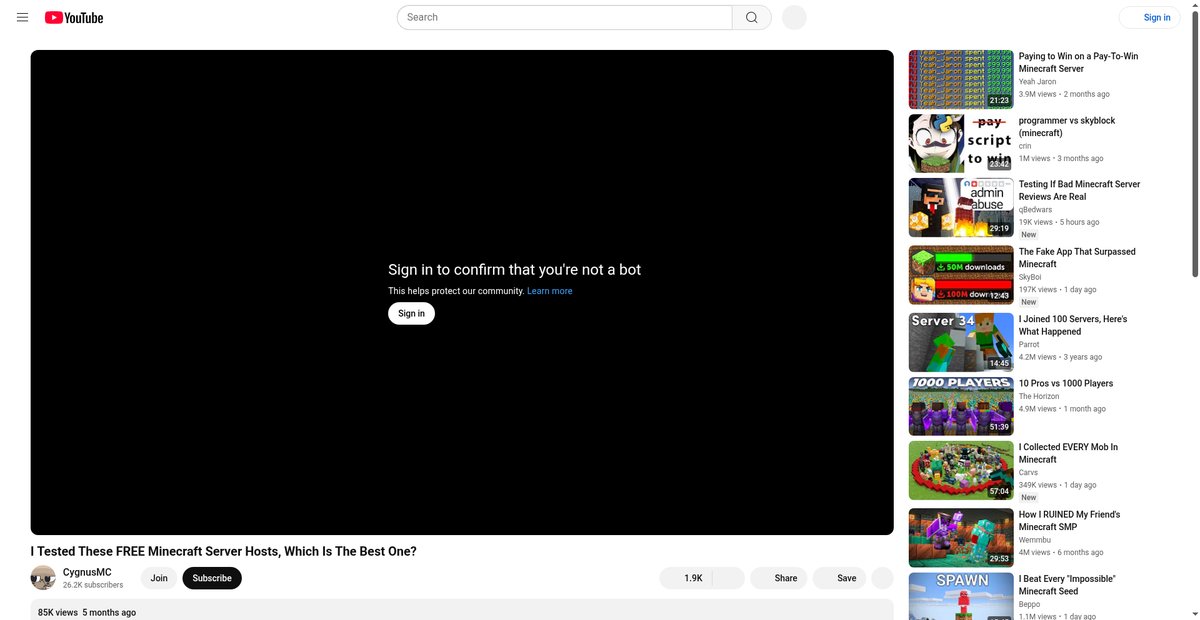Click the round voice search button
The height and width of the screenshot is (620, 1200).
click(x=794, y=17)
